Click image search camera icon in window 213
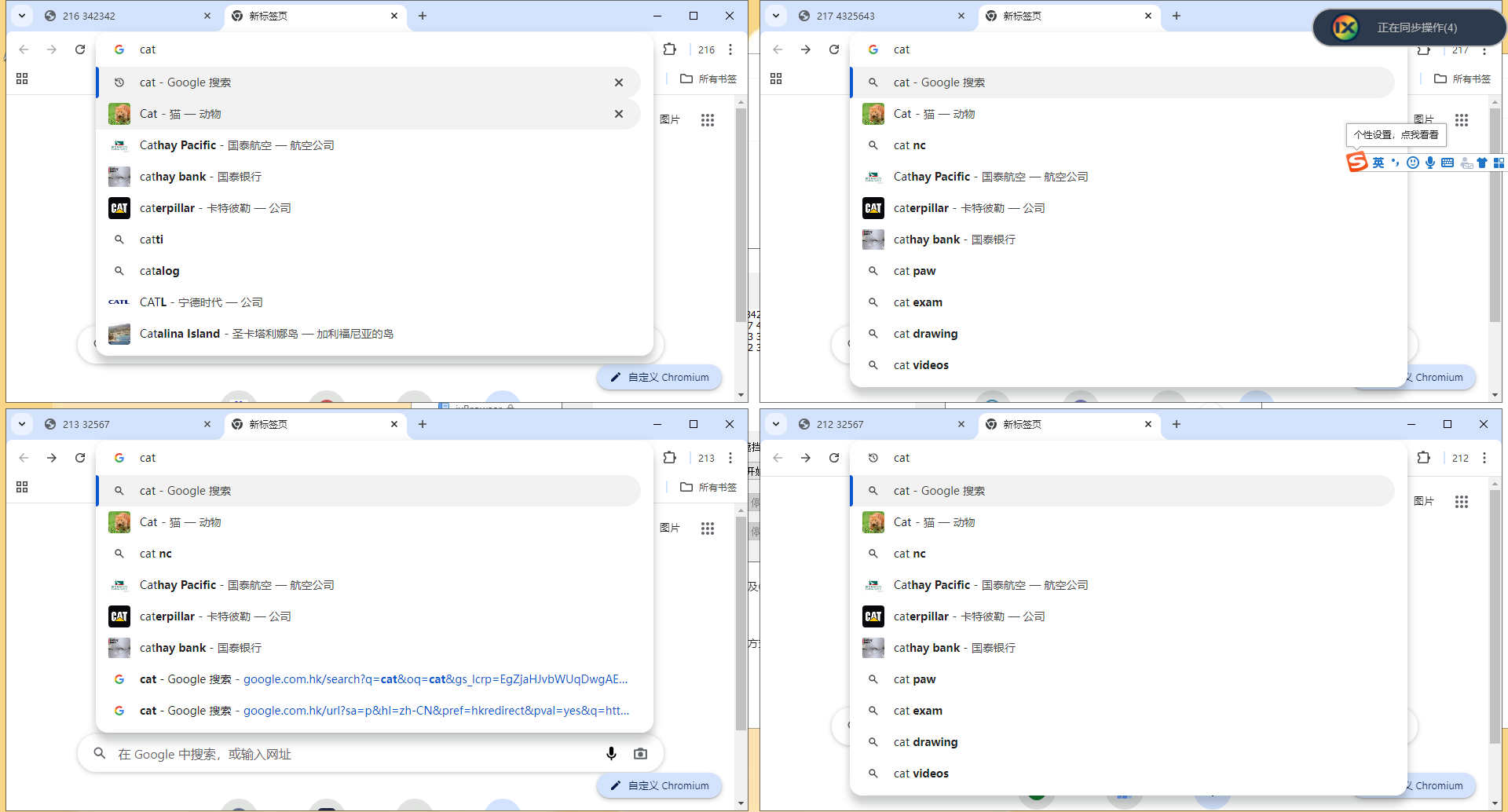Screen dimensions: 1508x812 [x=641, y=754]
